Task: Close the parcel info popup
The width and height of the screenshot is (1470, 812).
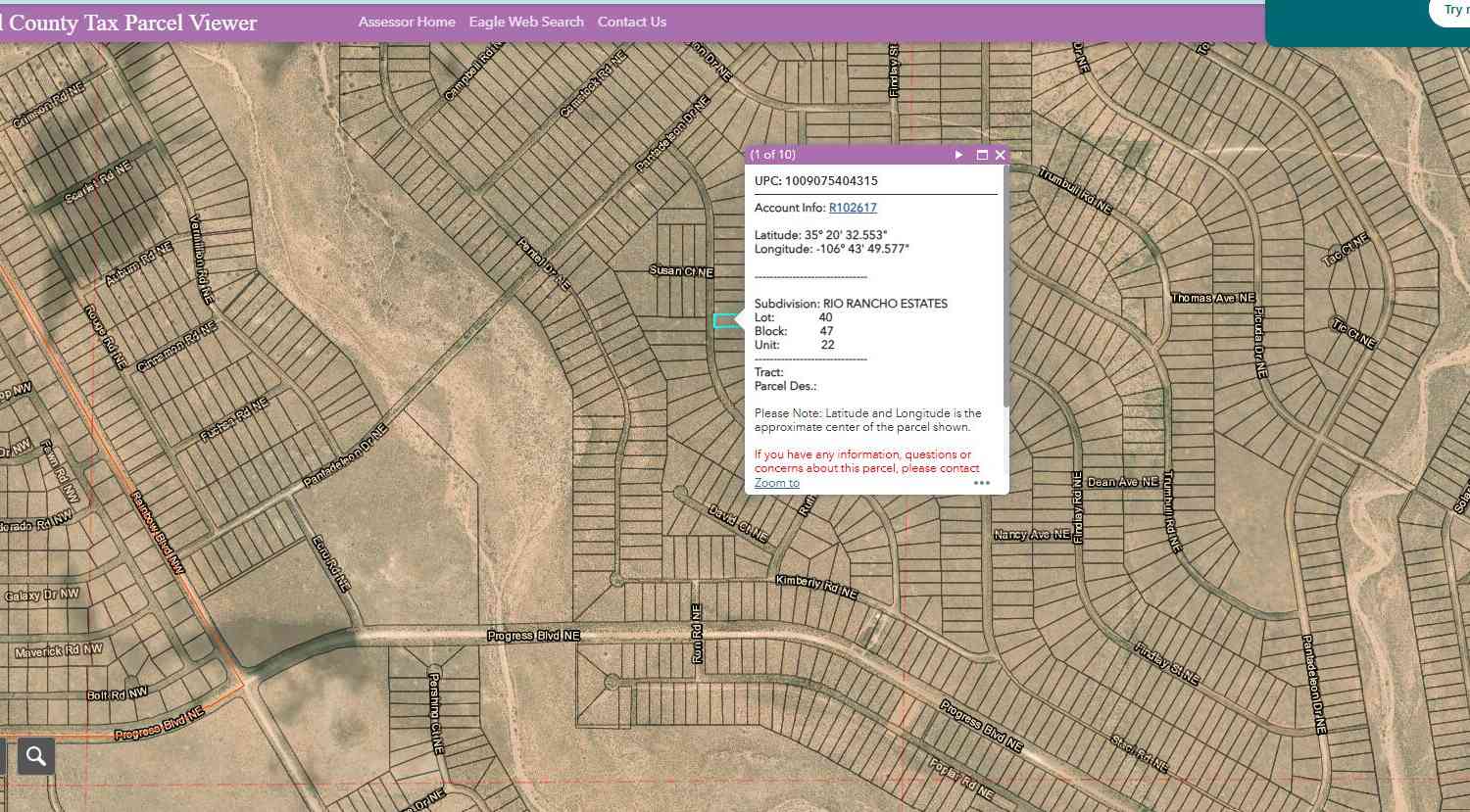Action: point(1001,155)
